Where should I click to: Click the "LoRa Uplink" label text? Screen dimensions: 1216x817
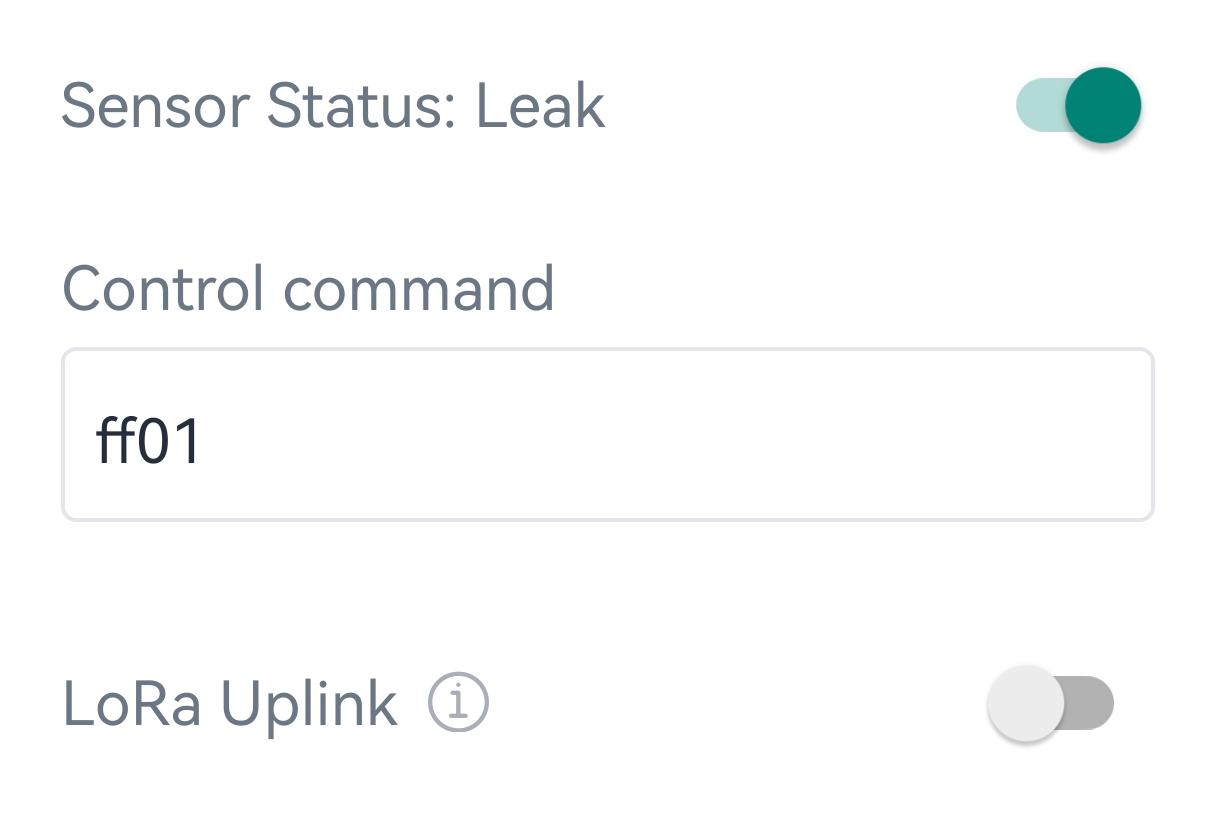click(x=230, y=703)
